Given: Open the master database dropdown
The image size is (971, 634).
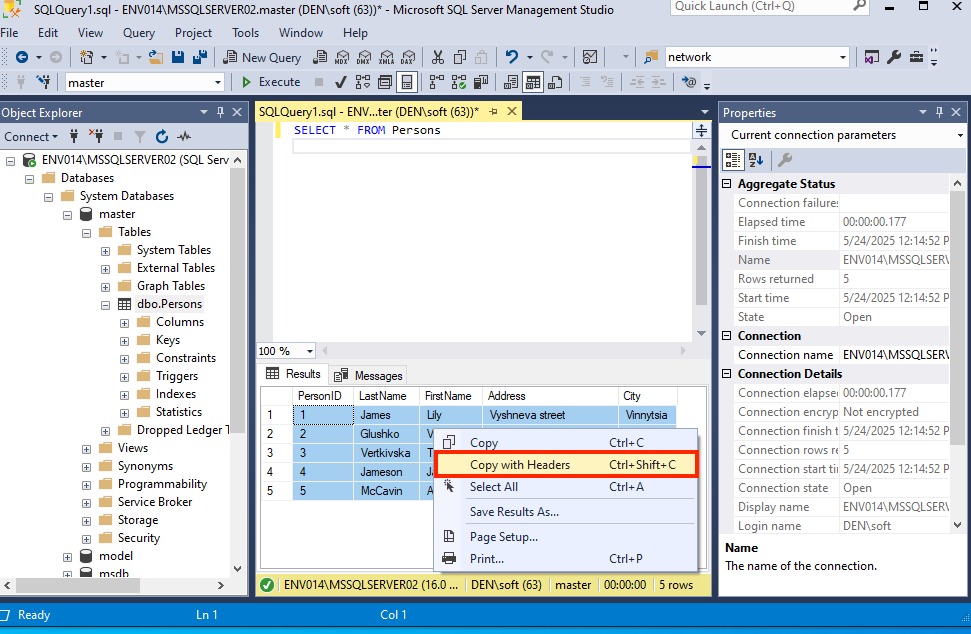Looking at the screenshot, I should pos(217,82).
